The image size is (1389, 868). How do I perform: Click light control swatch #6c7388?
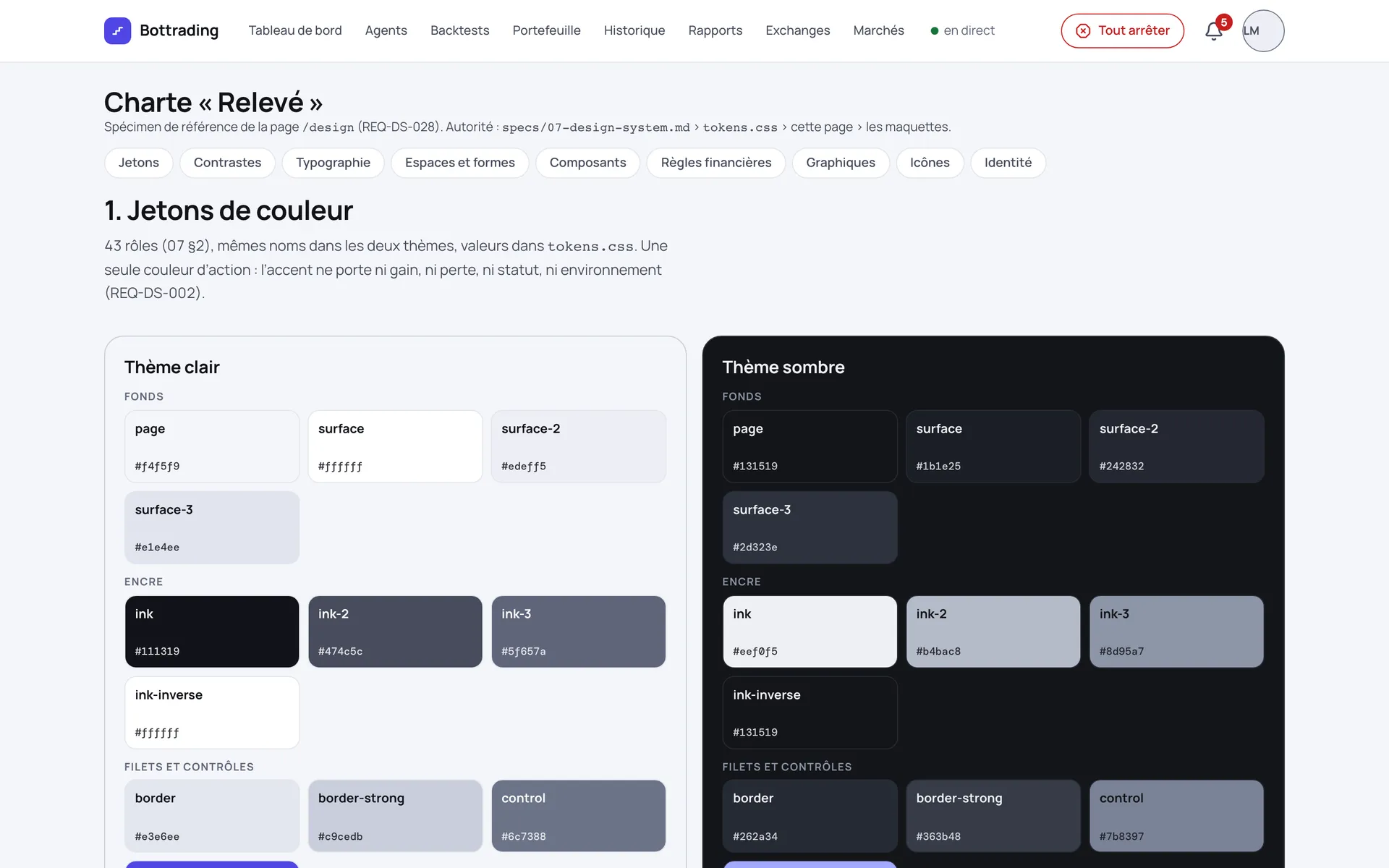[579, 816]
